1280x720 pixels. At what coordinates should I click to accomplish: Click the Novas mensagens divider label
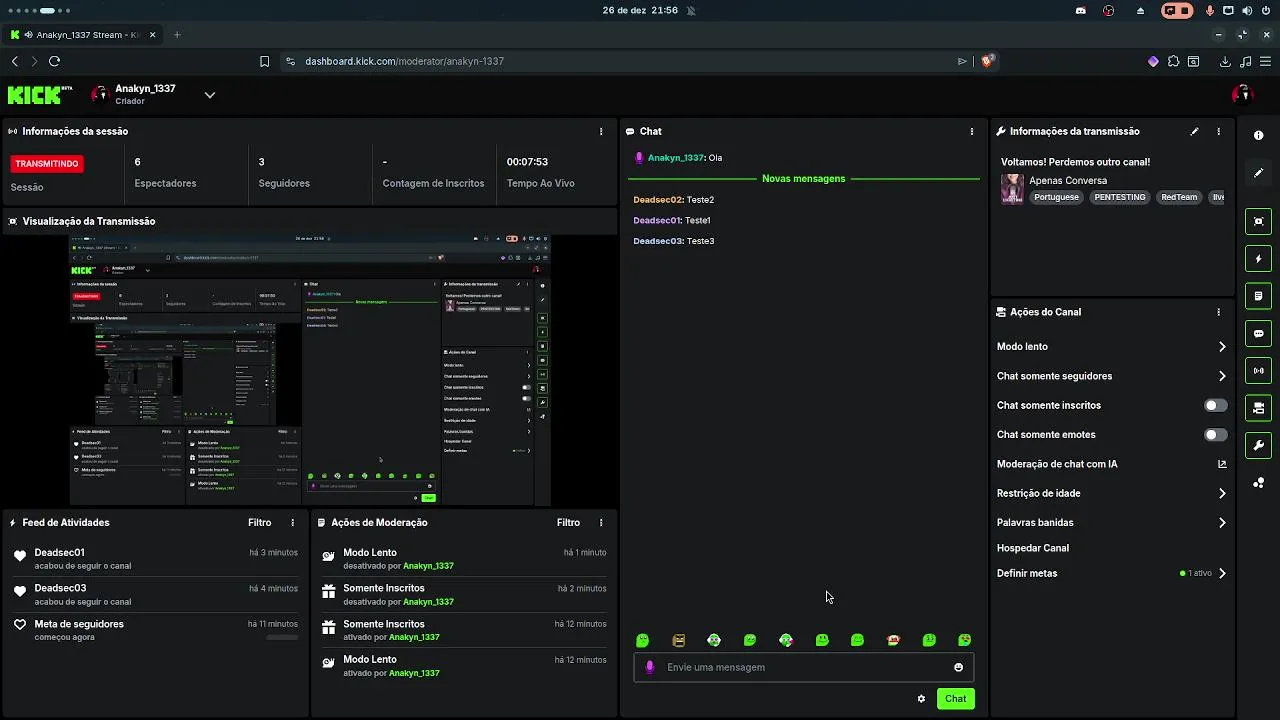tap(803, 179)
